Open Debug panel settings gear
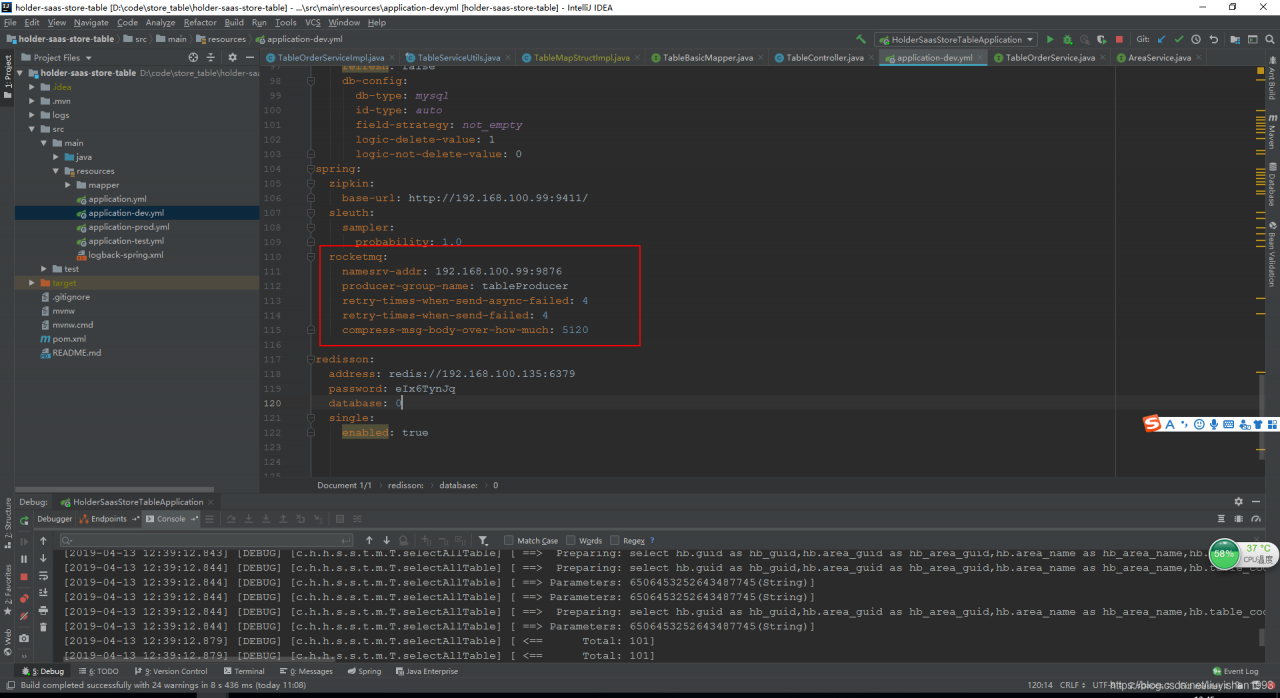Image resolution: width=1280 pixels, height=698 pixels. pos(1238,502)
